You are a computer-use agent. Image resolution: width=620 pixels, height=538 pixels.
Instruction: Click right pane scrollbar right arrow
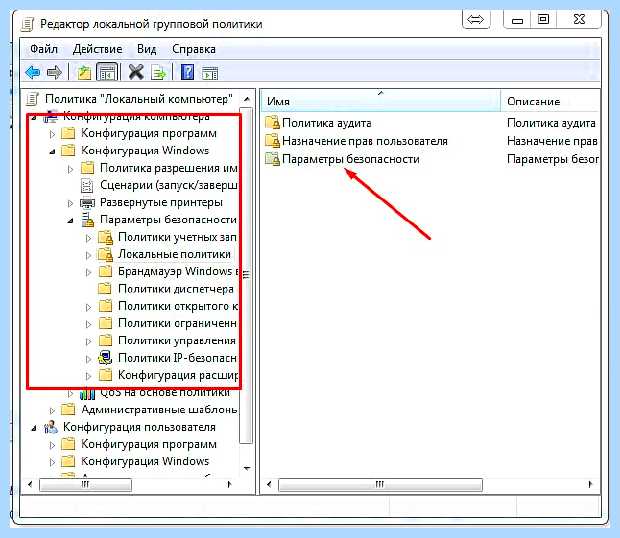pyautogui.click(x=591, y=484)
